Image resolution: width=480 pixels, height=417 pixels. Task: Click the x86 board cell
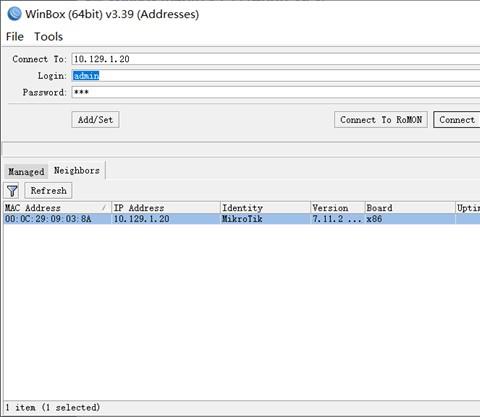410,219
